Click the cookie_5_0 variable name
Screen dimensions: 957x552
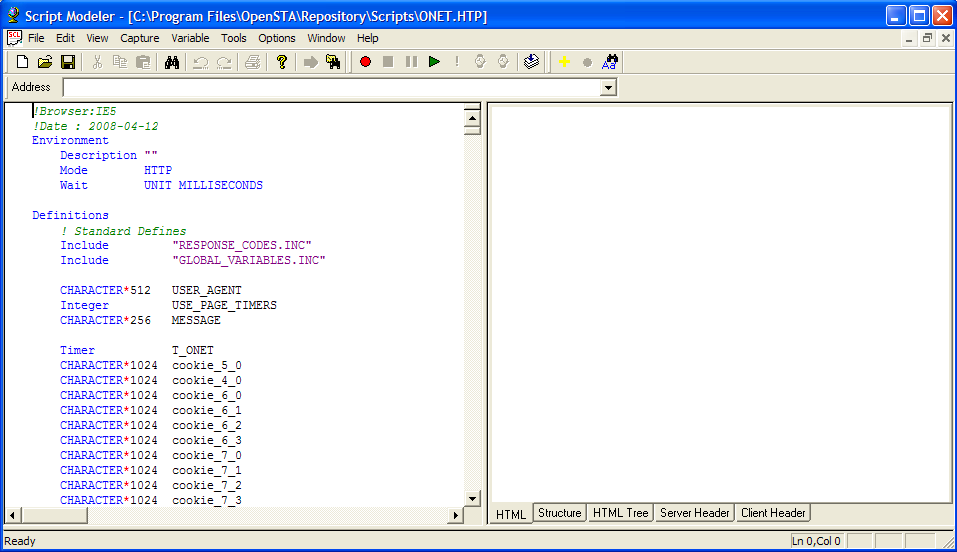pyautogui.click(x=207, y=365)
